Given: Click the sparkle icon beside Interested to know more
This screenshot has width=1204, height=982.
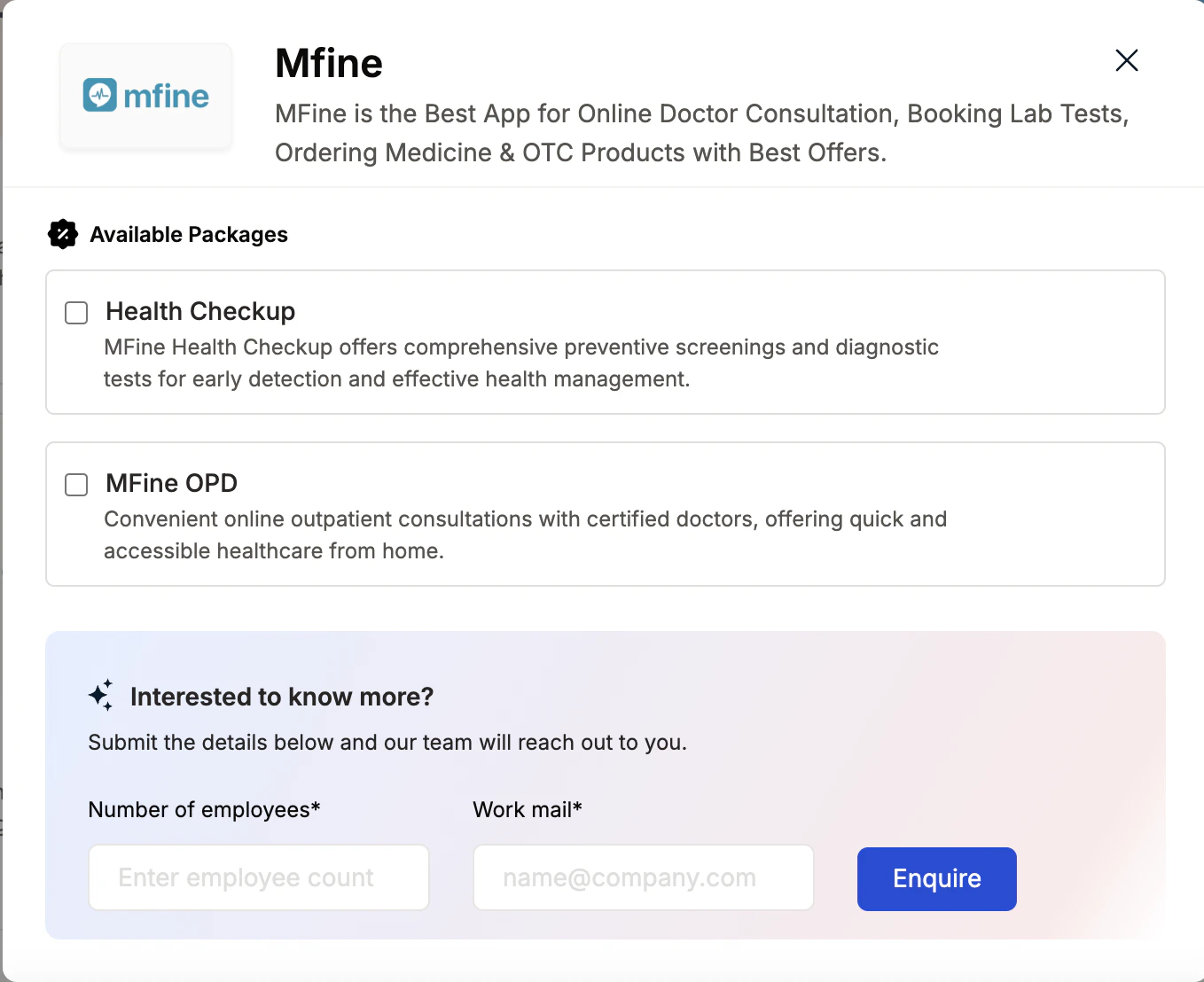Looking at the screenshot, I should tap(101, 696).
